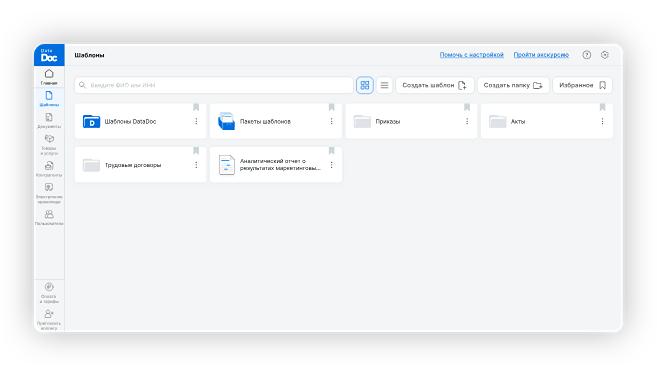The width and height of the screenshot is (657, 383).
Task: Open the sidebar item above Пользователи
Action: [49, 193]
